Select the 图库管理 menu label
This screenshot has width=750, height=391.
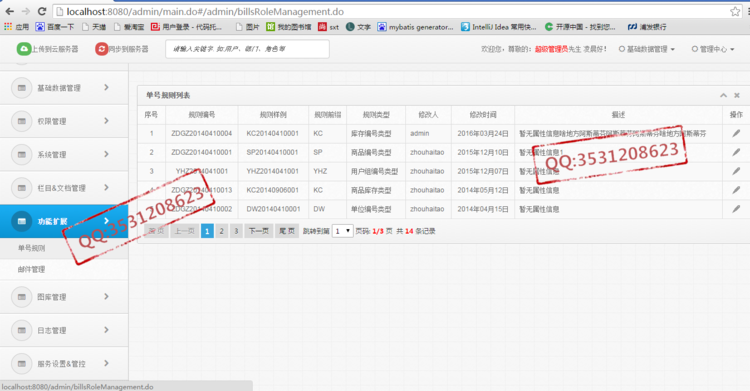(52, 297)
